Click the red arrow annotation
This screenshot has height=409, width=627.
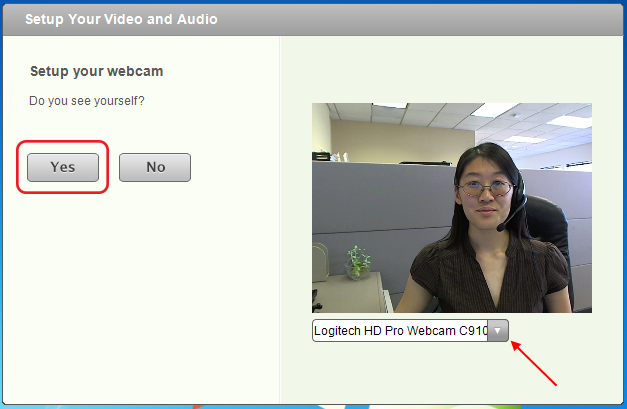point(538,363)
